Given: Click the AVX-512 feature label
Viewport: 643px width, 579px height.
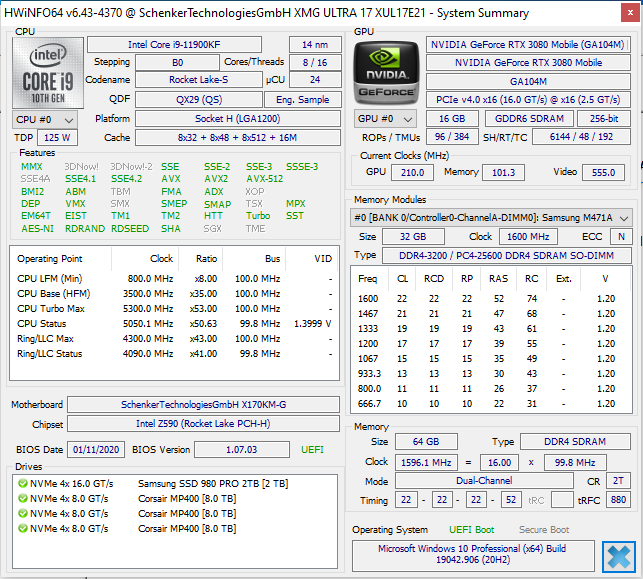Looking at the screenshot, I should click(x=264, y=179).
